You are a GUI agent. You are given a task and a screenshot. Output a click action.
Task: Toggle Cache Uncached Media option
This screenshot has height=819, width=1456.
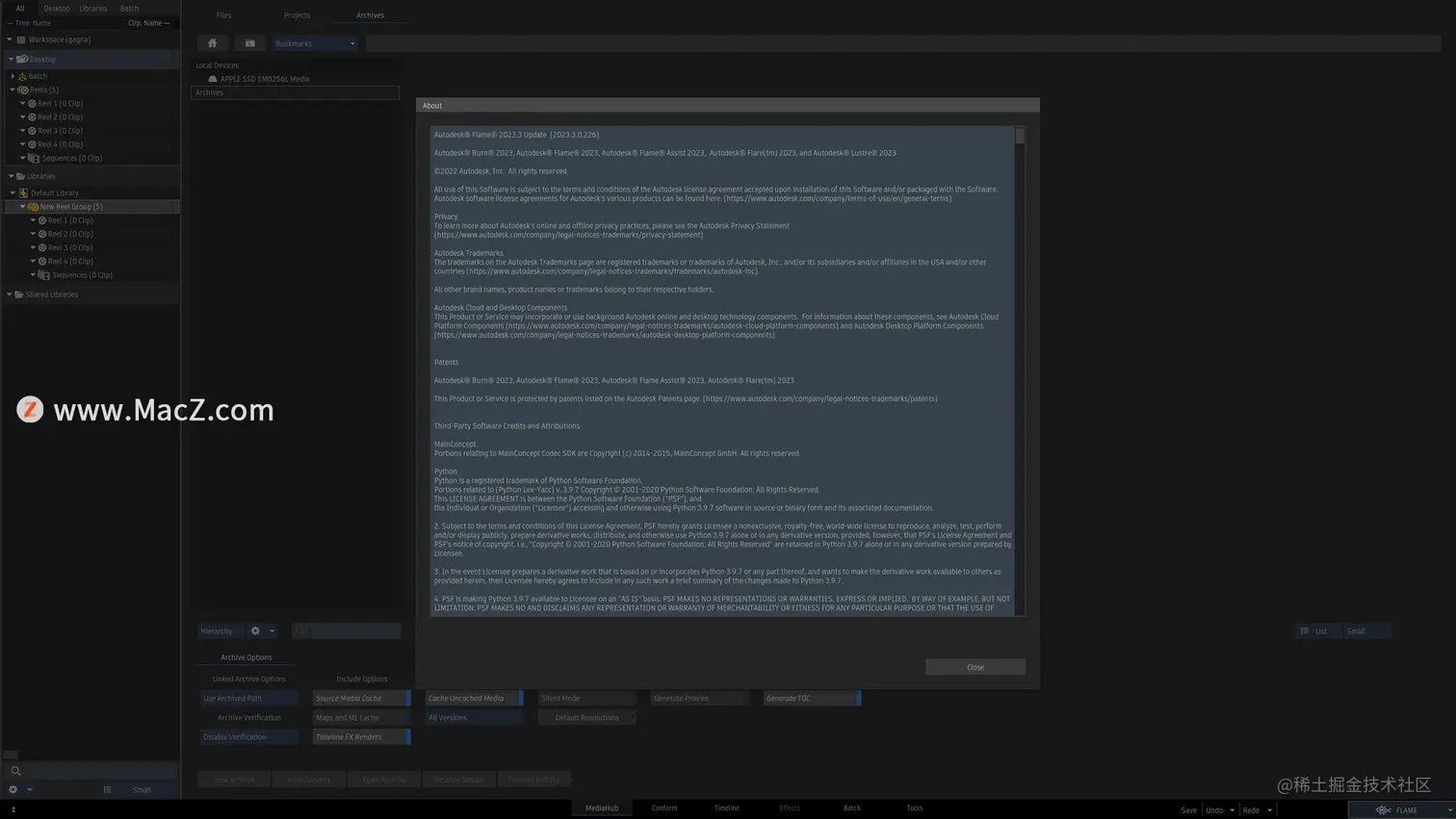pos(474,699)
